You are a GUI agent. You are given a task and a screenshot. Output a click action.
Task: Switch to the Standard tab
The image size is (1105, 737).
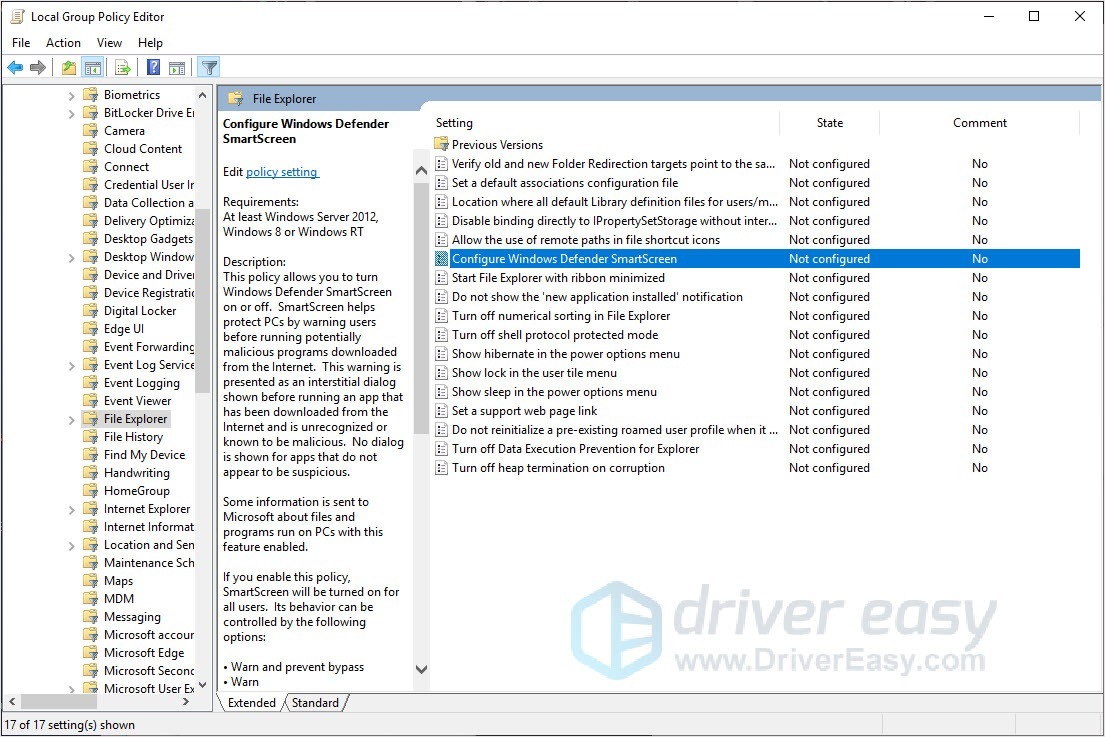pos(315,703)
